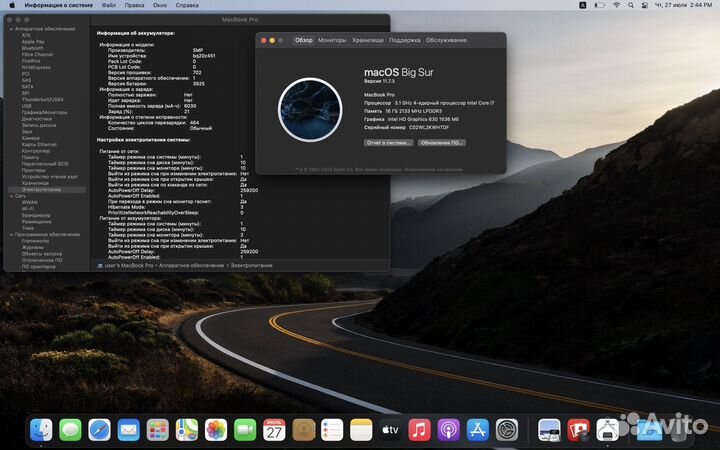
Task: Select Хранилище in System Information sidebar
Action: pos(35,183)
